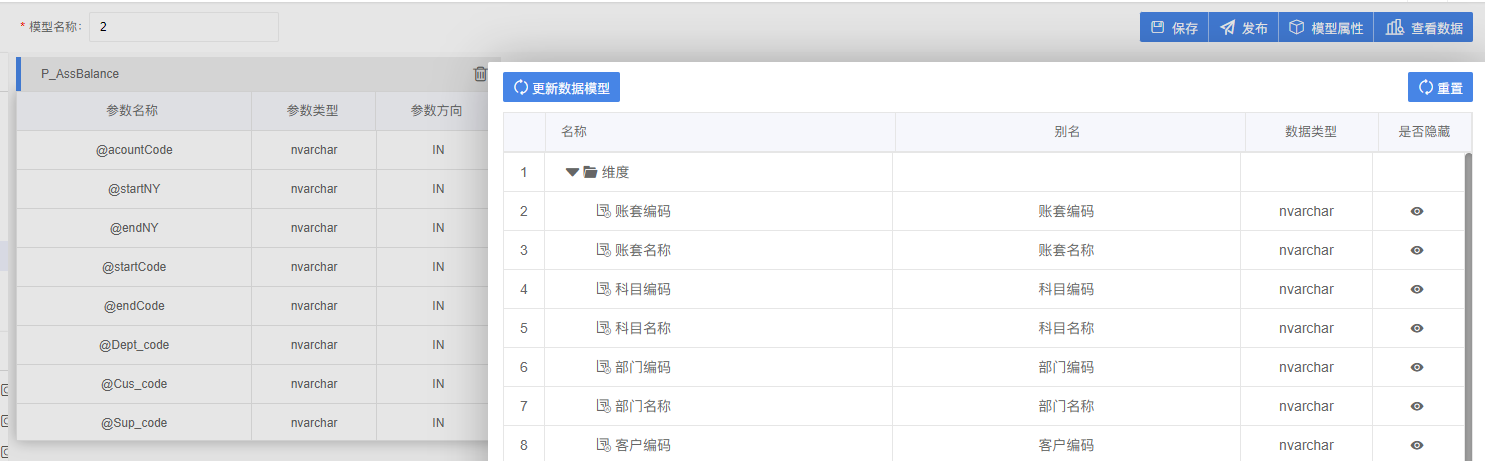
Task: Click the 重置 reset button
Action: point(1440,87)
